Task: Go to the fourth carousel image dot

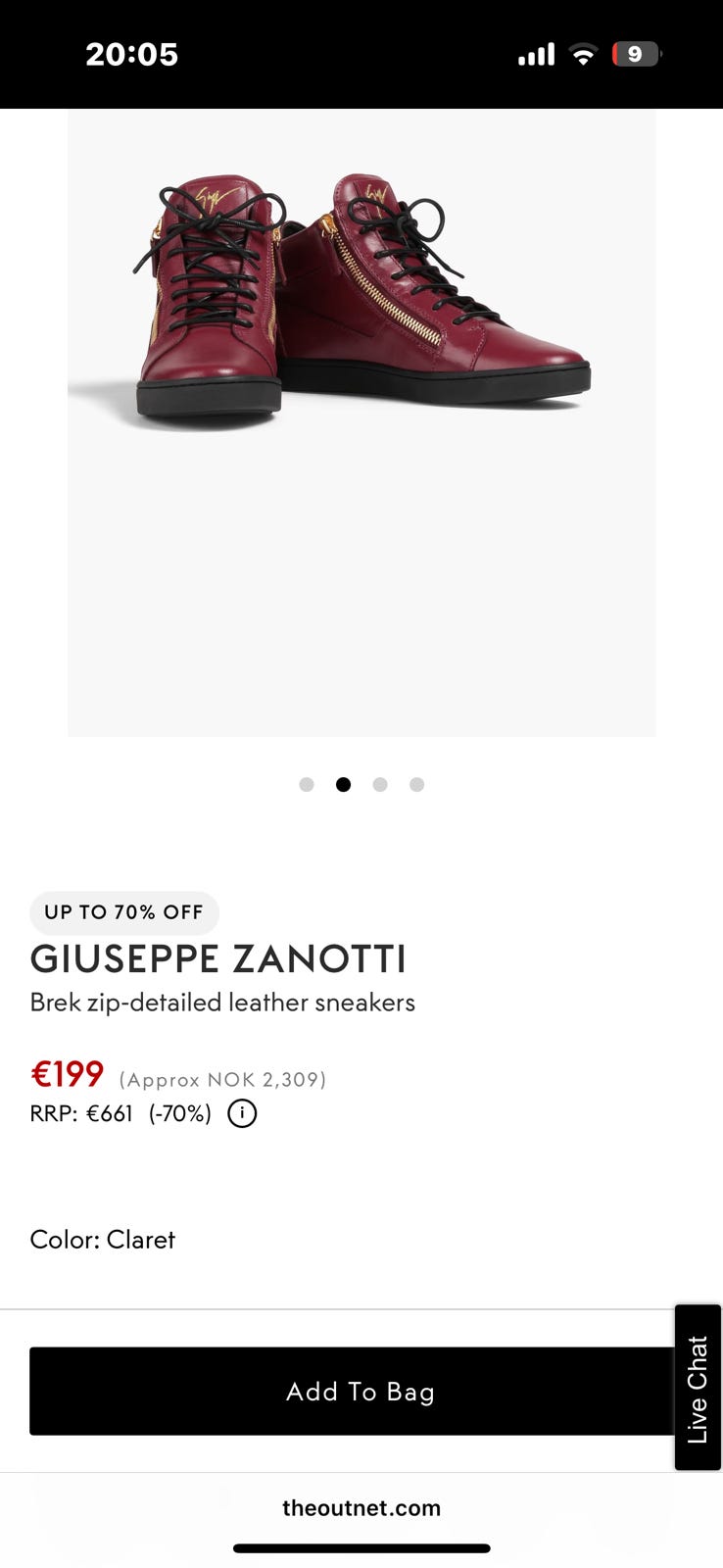Action: click(416, 784)
